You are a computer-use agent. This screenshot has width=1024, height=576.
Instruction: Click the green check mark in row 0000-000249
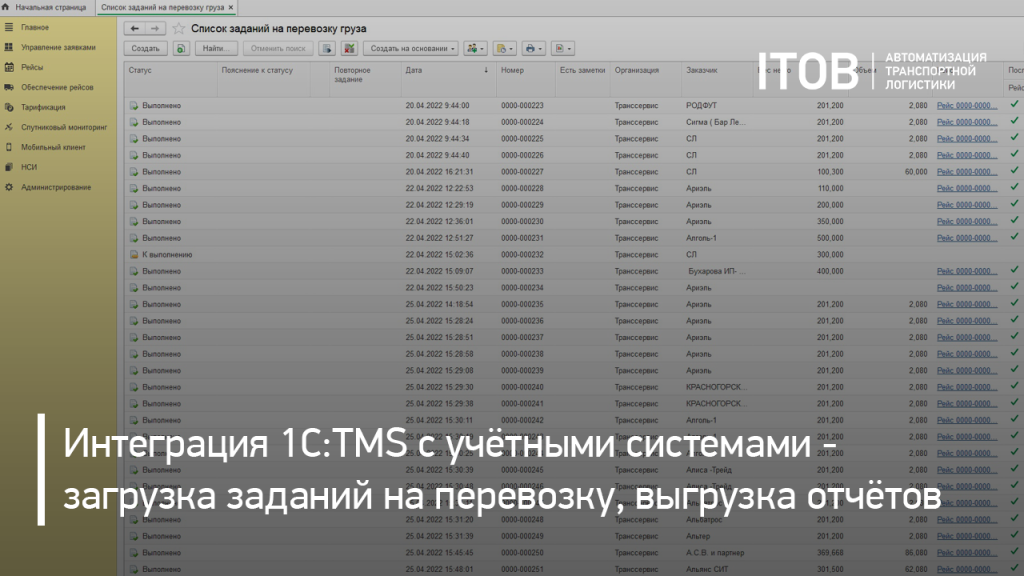click(1014, 535)
